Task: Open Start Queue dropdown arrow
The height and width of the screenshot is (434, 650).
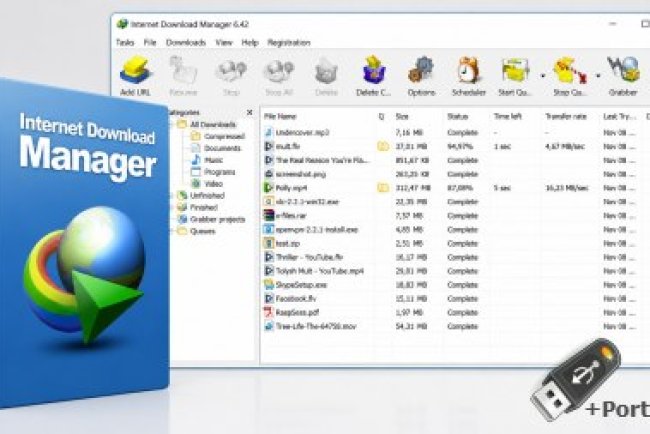Action: (x=543, y=76)
